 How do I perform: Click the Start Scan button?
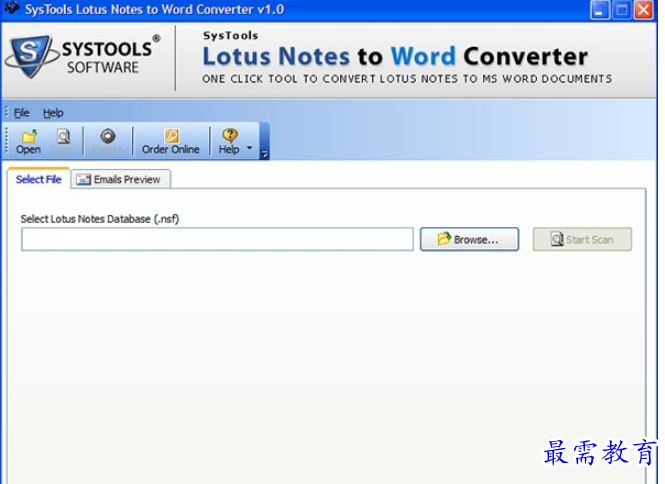click(582, 239)
